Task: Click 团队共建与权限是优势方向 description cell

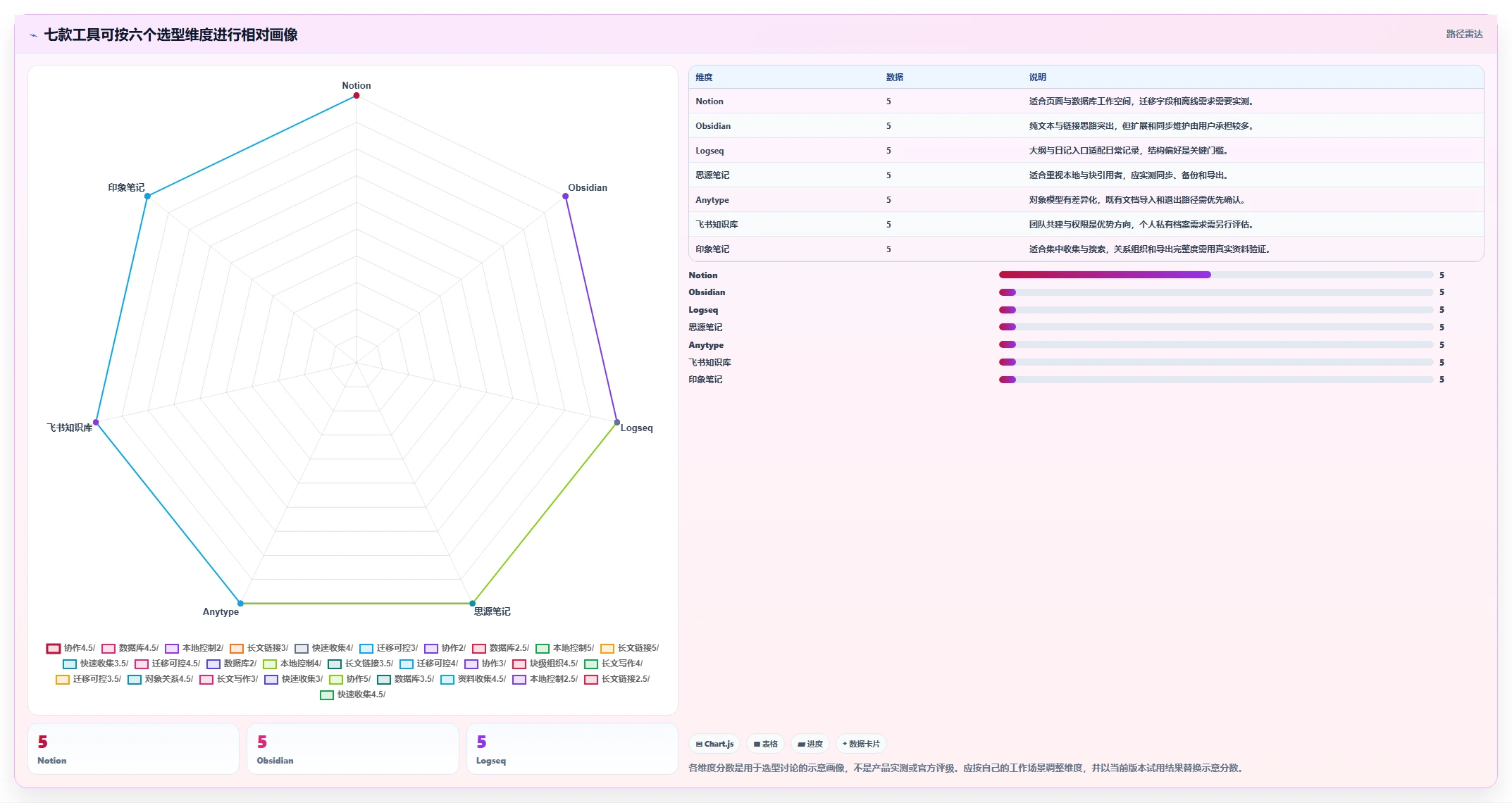Action: pos(1141,225)
